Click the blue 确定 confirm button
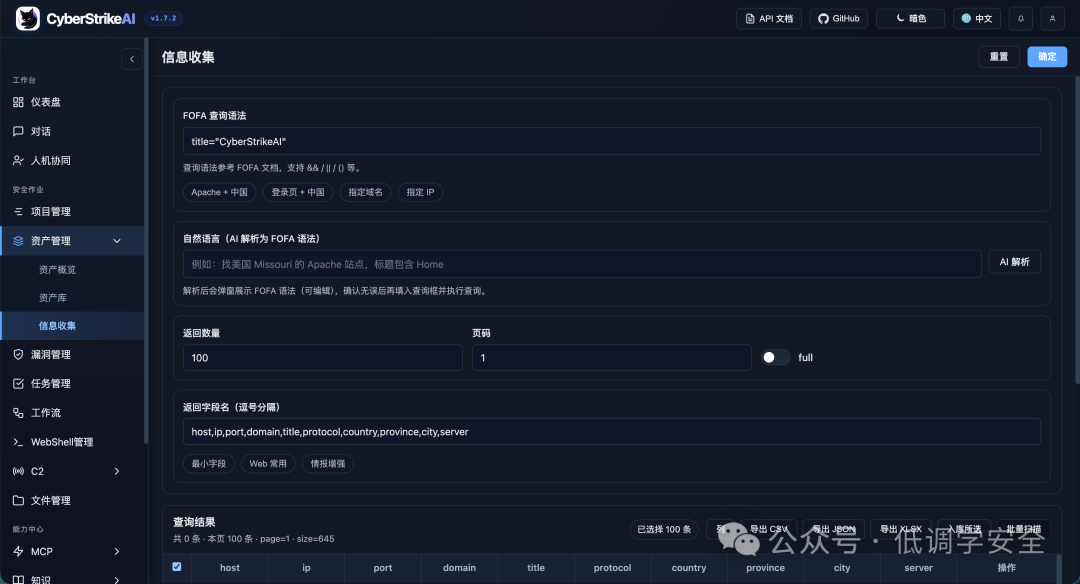 (x=1047, y=56)
